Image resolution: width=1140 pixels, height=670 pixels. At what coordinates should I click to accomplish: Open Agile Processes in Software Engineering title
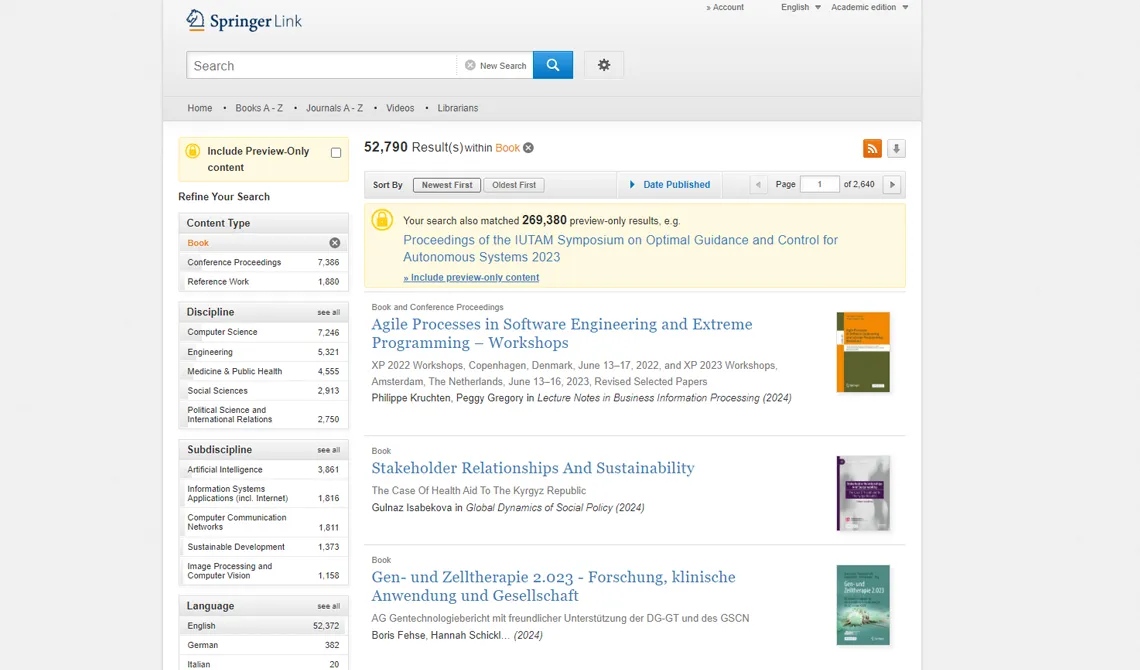(562, 334)
